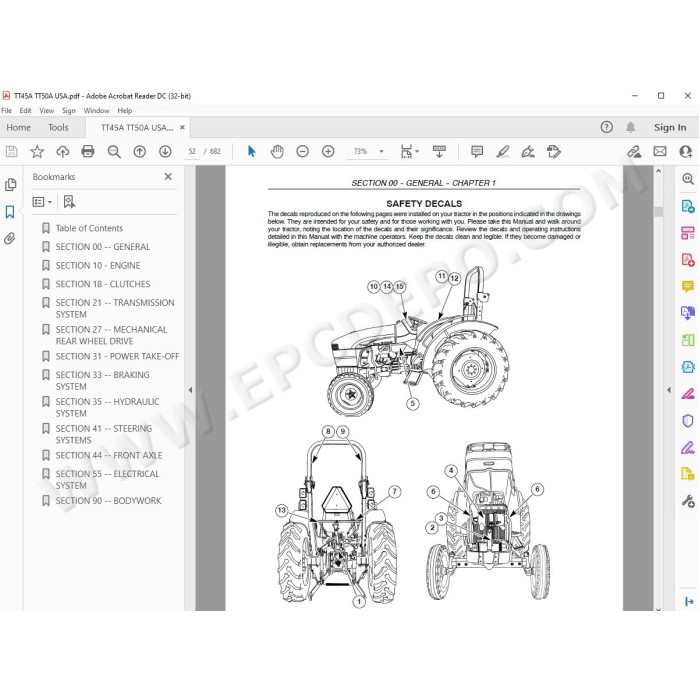Screen dimensions: 700x700
Task: Open the File menu
Action: (x=7, y=111)
